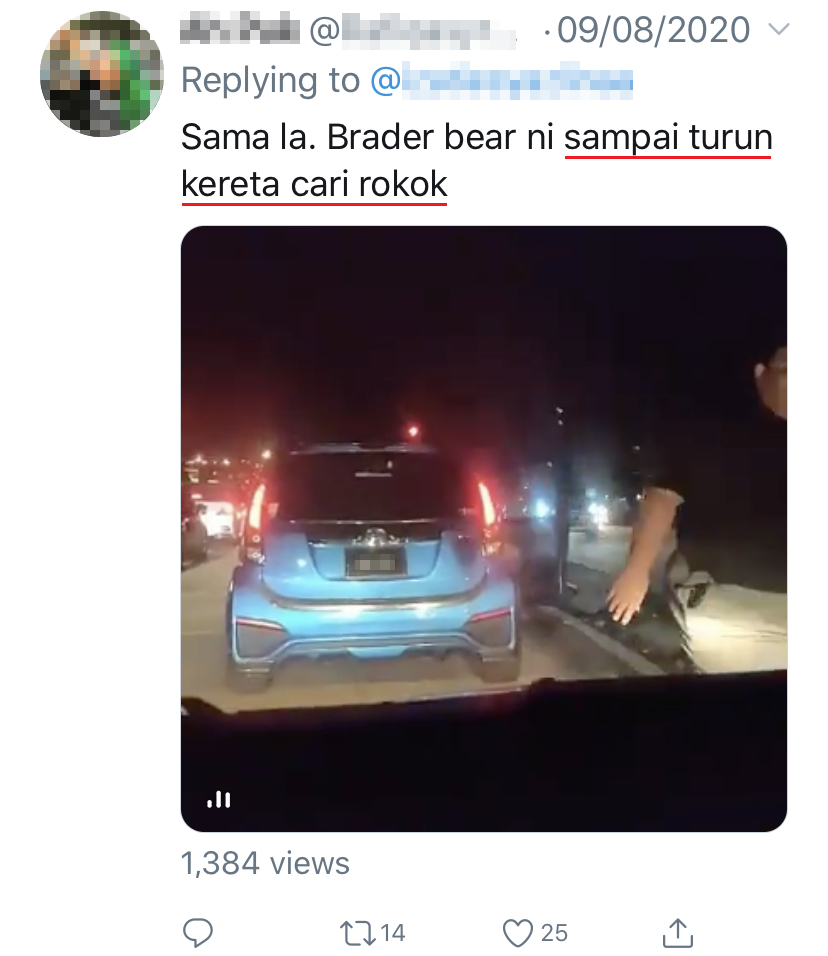Open the share options icon
This screenshot has height=956, width=828.
(x=677, y=932)
